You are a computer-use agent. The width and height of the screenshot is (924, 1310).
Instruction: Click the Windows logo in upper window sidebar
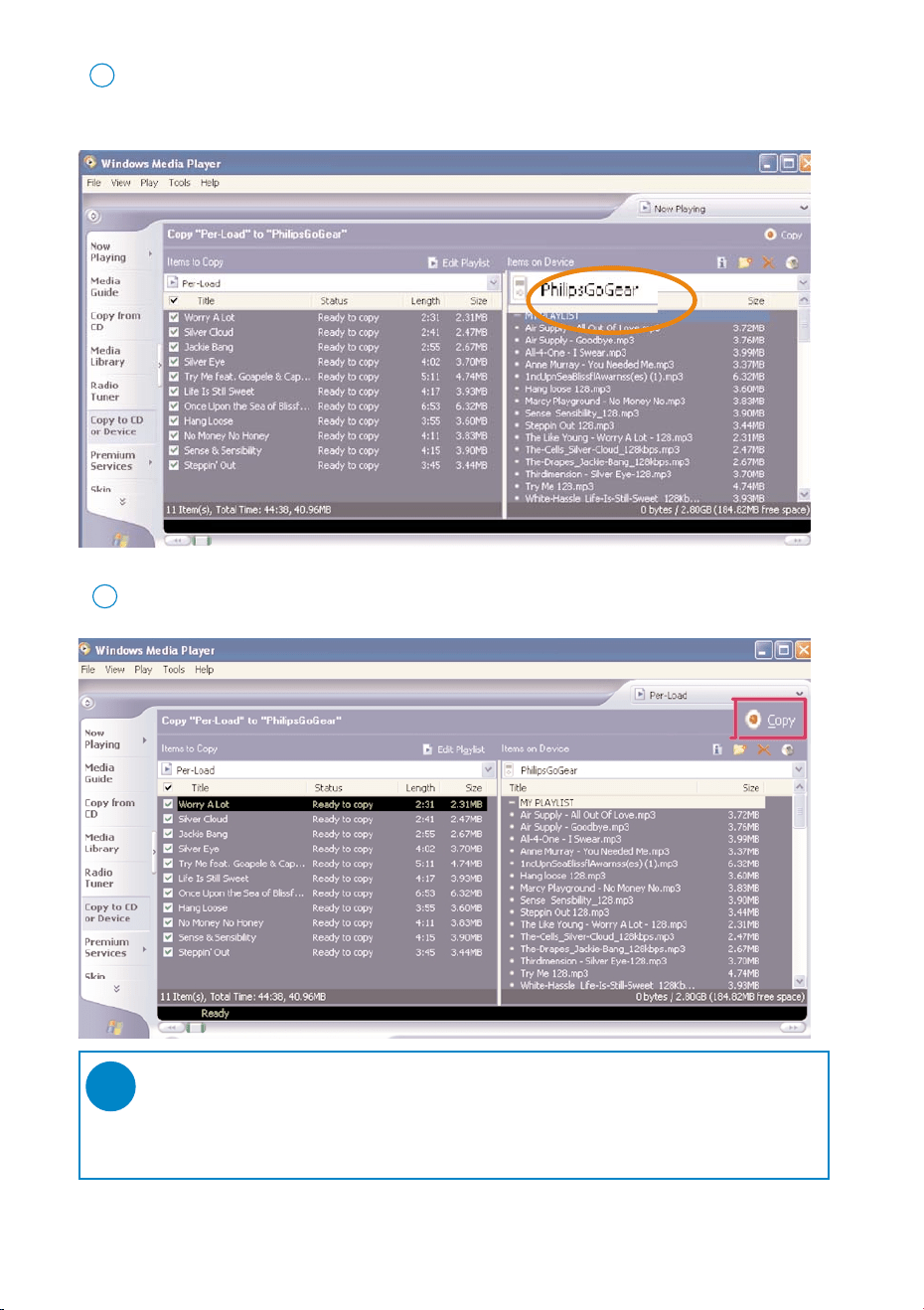click(121, 539)
